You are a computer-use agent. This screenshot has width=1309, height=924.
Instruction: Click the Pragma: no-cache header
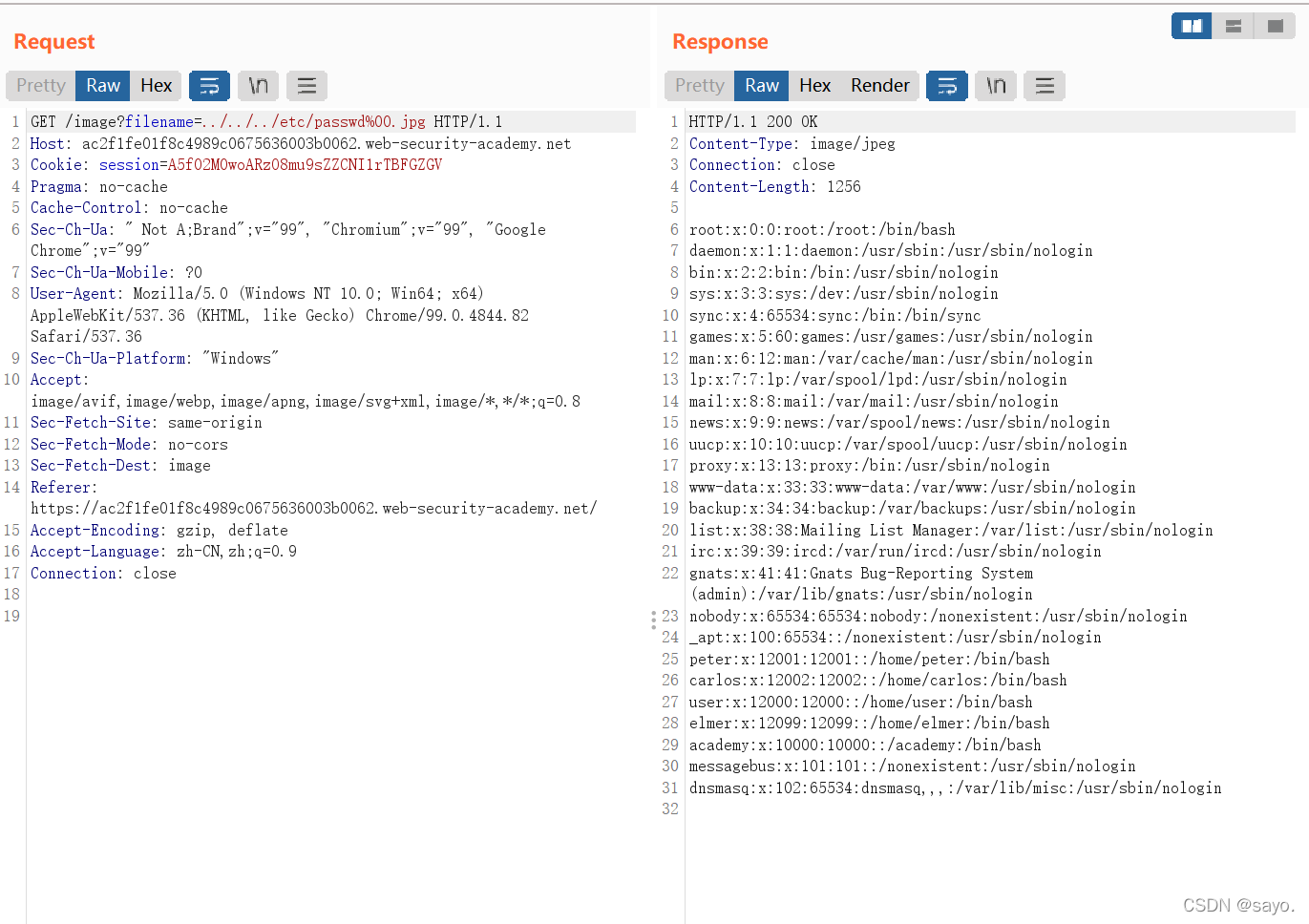[x=99, y=187]
